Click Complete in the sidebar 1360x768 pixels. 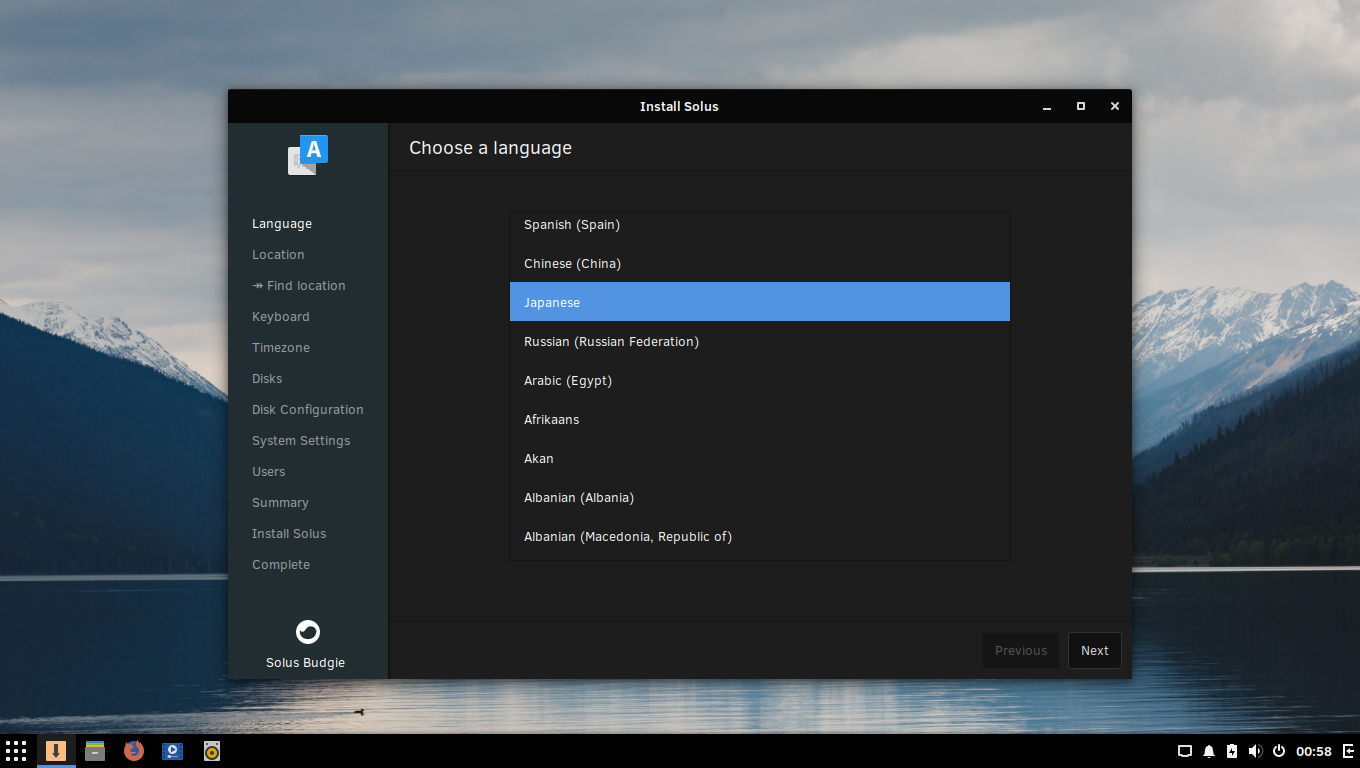coord(281,565)
